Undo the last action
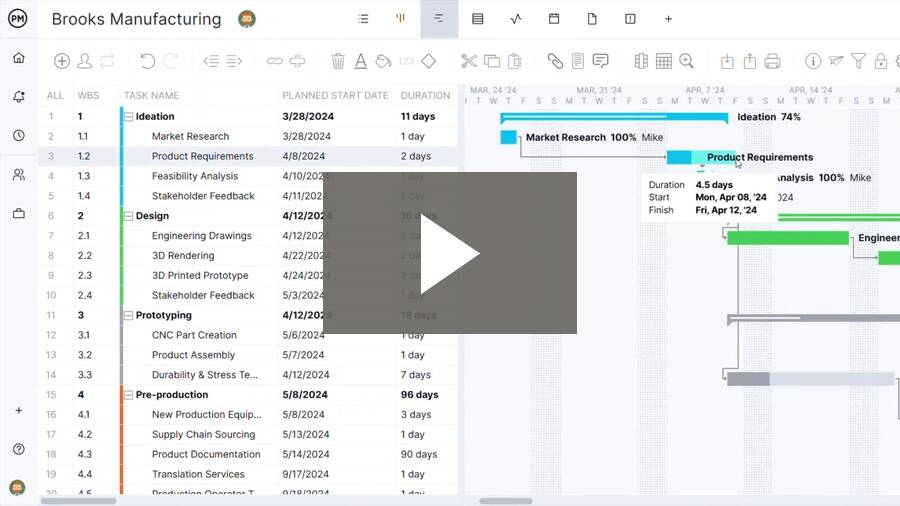 coord(147,61)
